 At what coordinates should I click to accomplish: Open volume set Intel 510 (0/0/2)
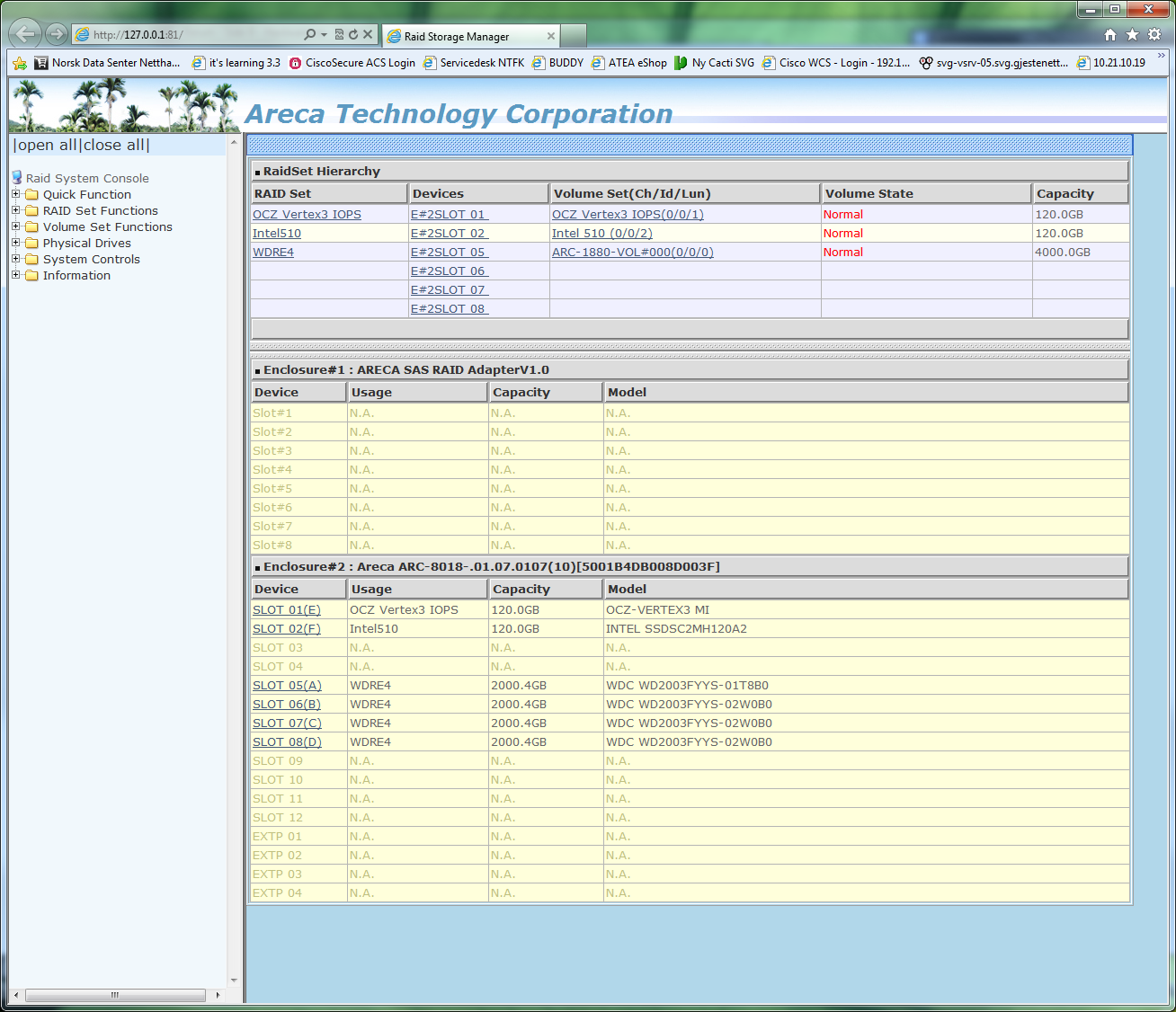[x=602, y=233]
